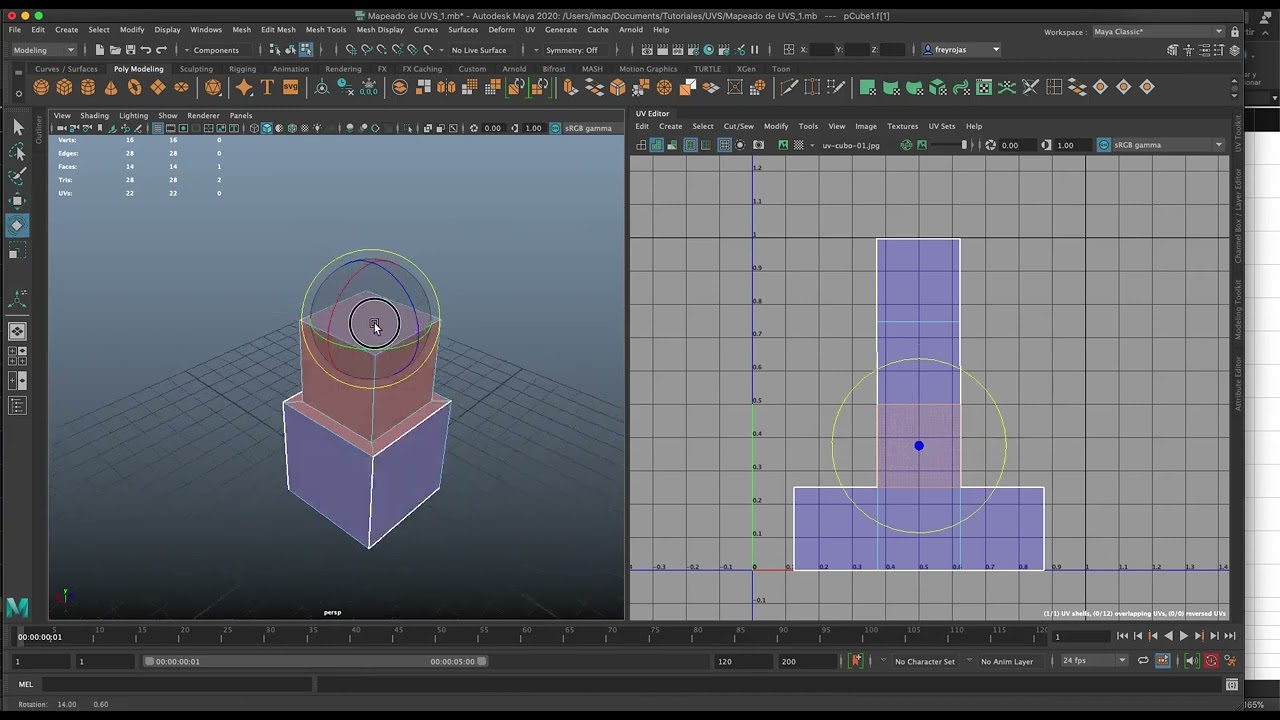Click the Redo arrow icon
This screenshot has width=1280, height=720.
pos(161,49)
